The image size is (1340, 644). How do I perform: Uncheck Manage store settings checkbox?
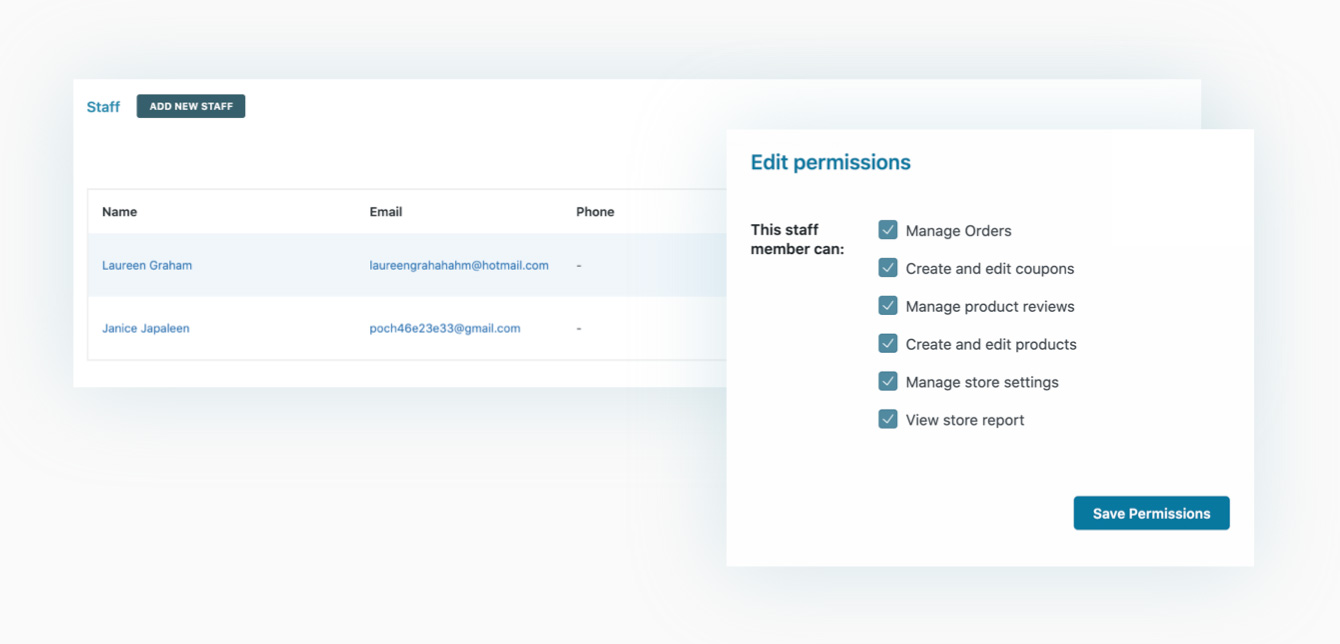(888, 381)
